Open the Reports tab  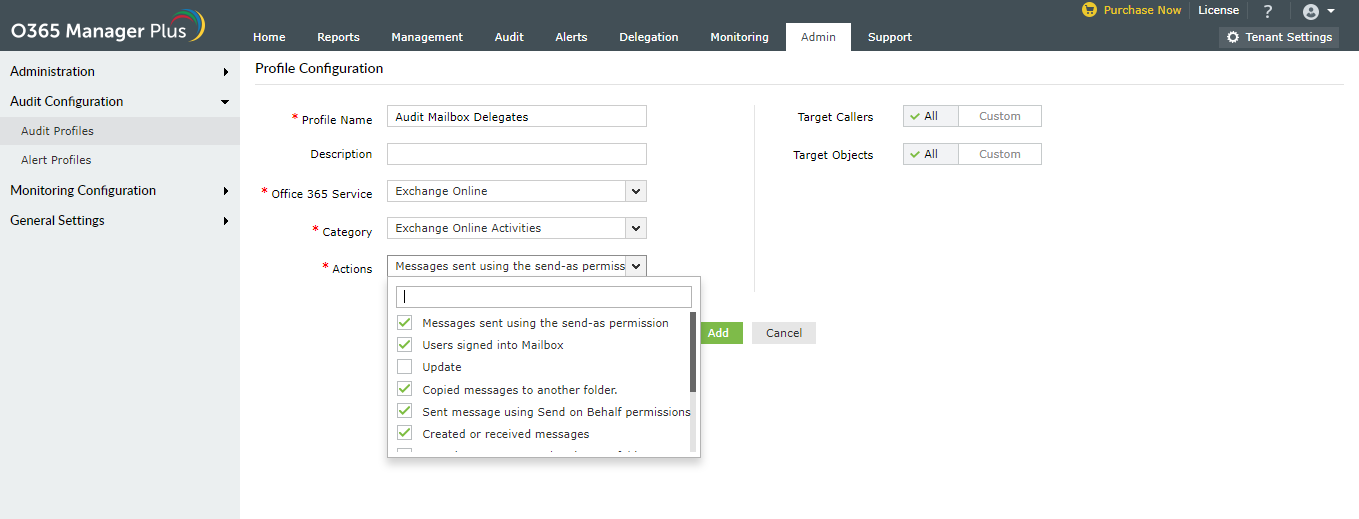(338, 37)
